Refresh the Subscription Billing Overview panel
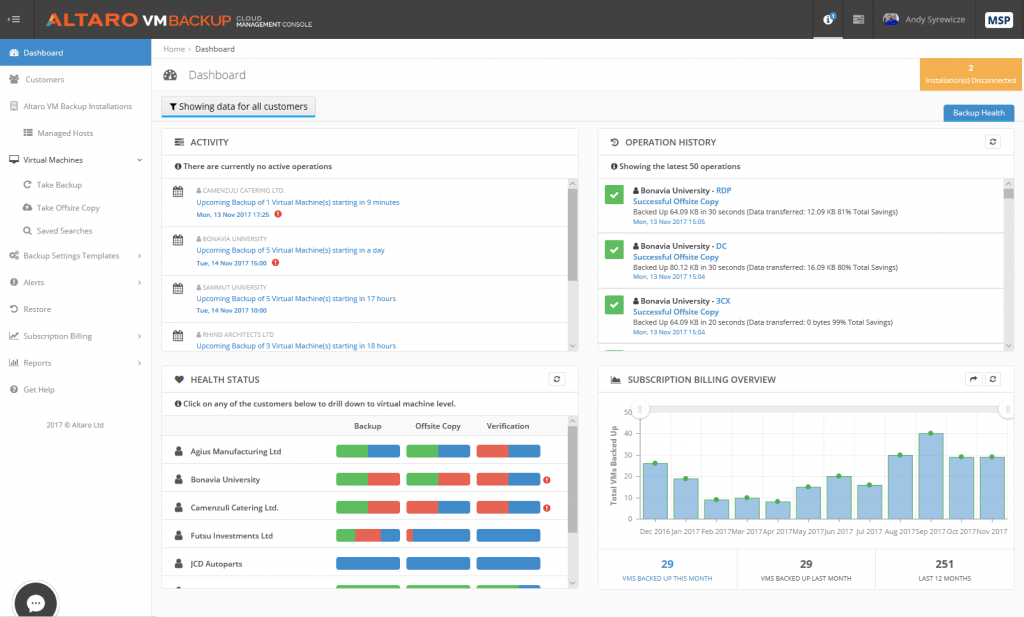The height and width of the screenshot is (617, 1024). pos(993,379)
